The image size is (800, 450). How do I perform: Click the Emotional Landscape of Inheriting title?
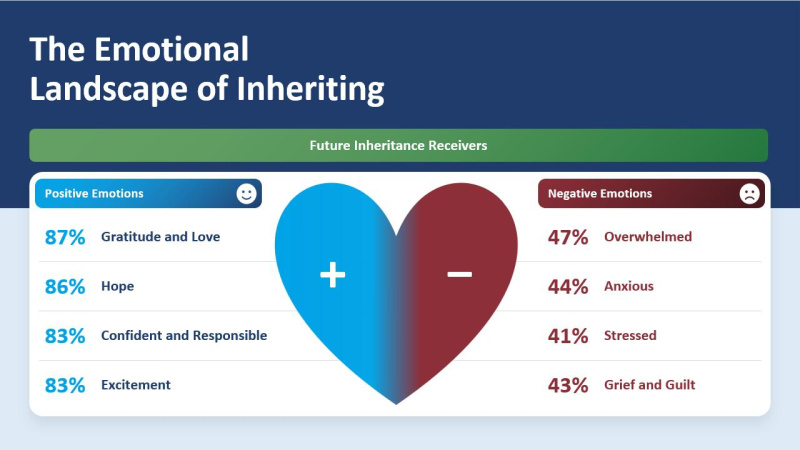click(207, 69)
